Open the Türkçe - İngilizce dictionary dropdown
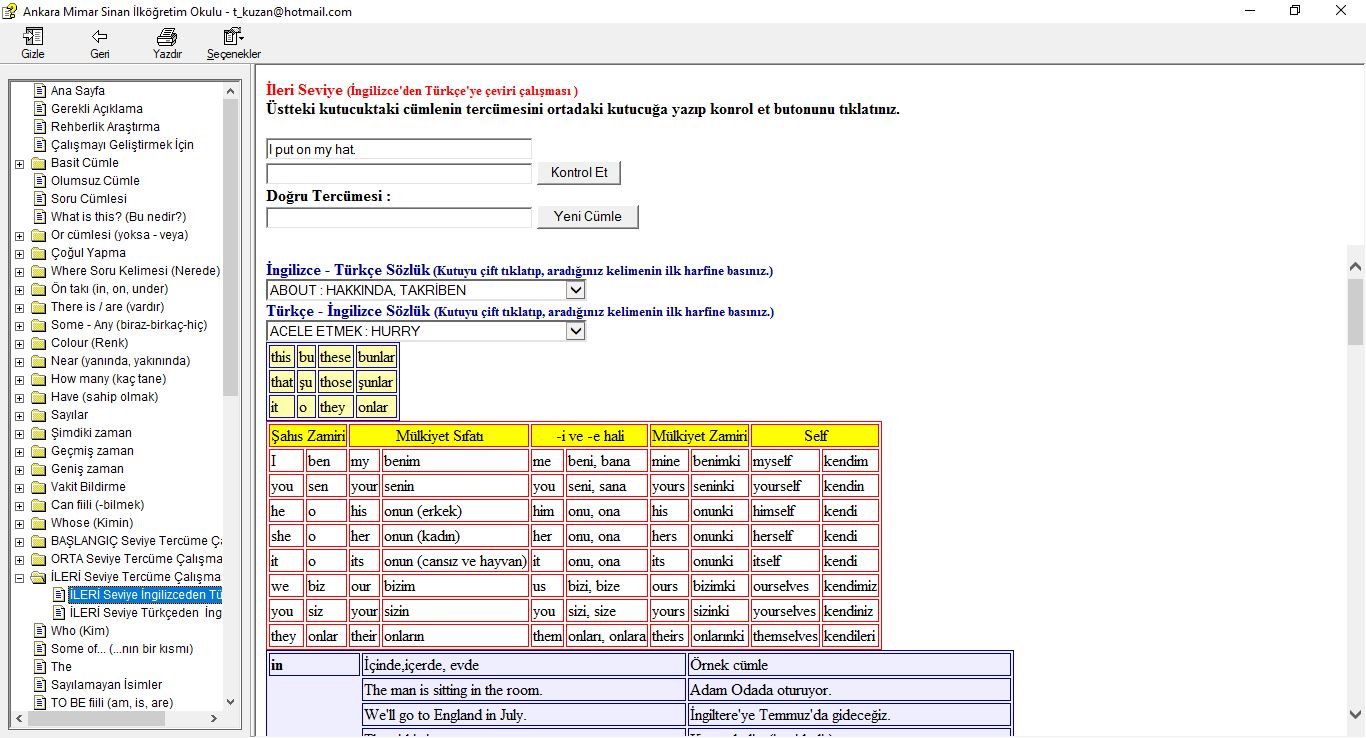Image resolution: width=1366 pixels, height=738 pixels. 575,331
